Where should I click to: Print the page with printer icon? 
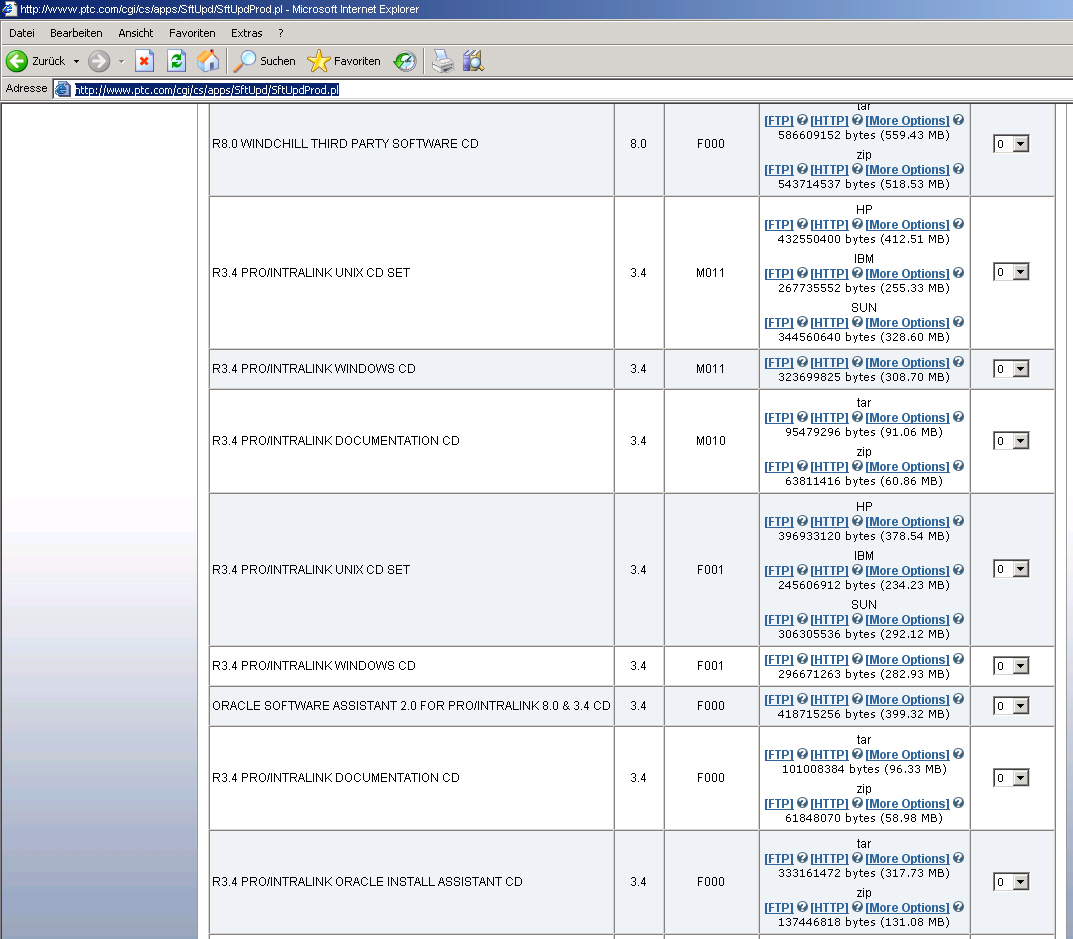coord(443,61)
